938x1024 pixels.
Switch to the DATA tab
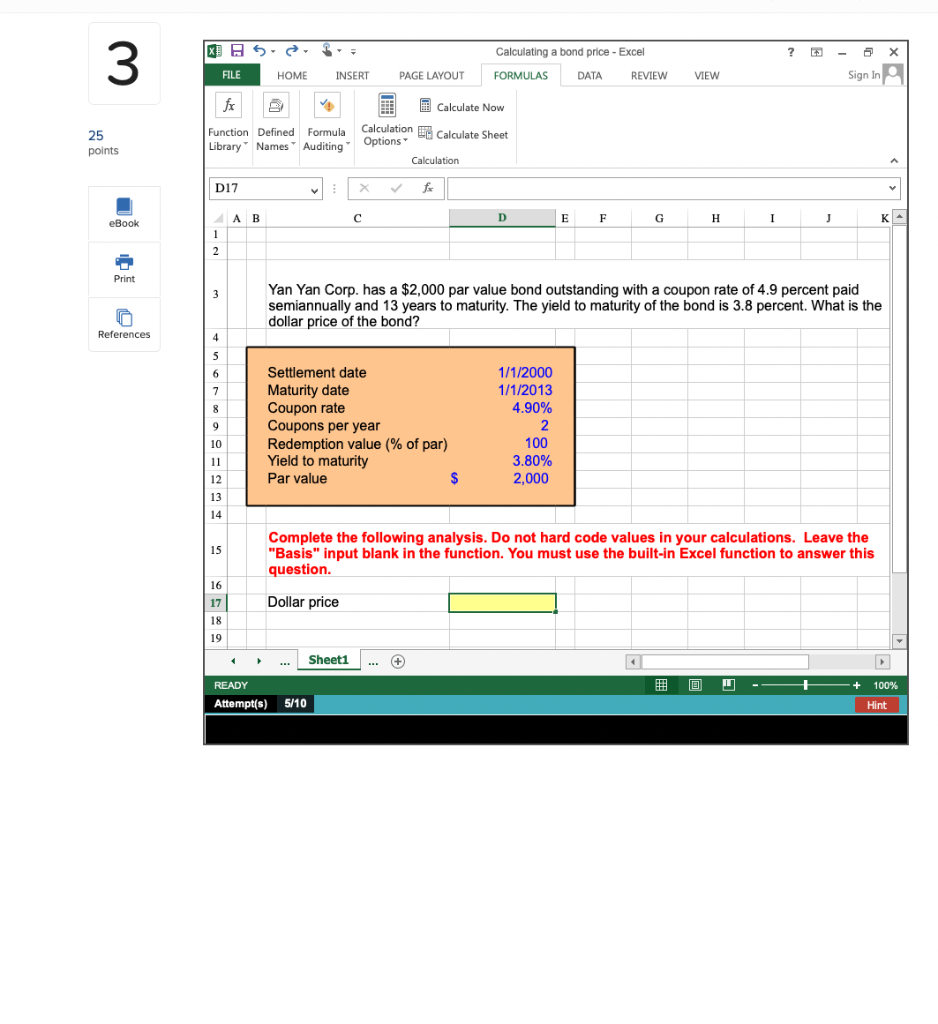[590, 75]
